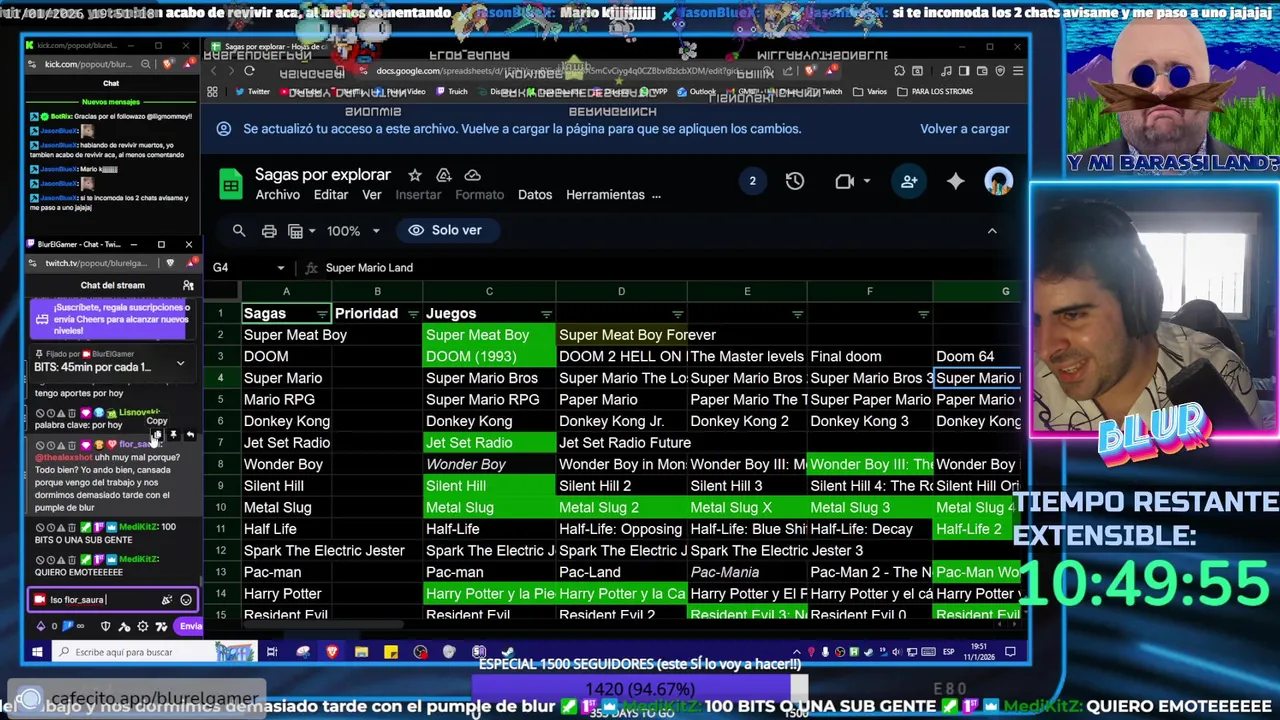Open Twitter bookmark in bookmarks bar

252,92
